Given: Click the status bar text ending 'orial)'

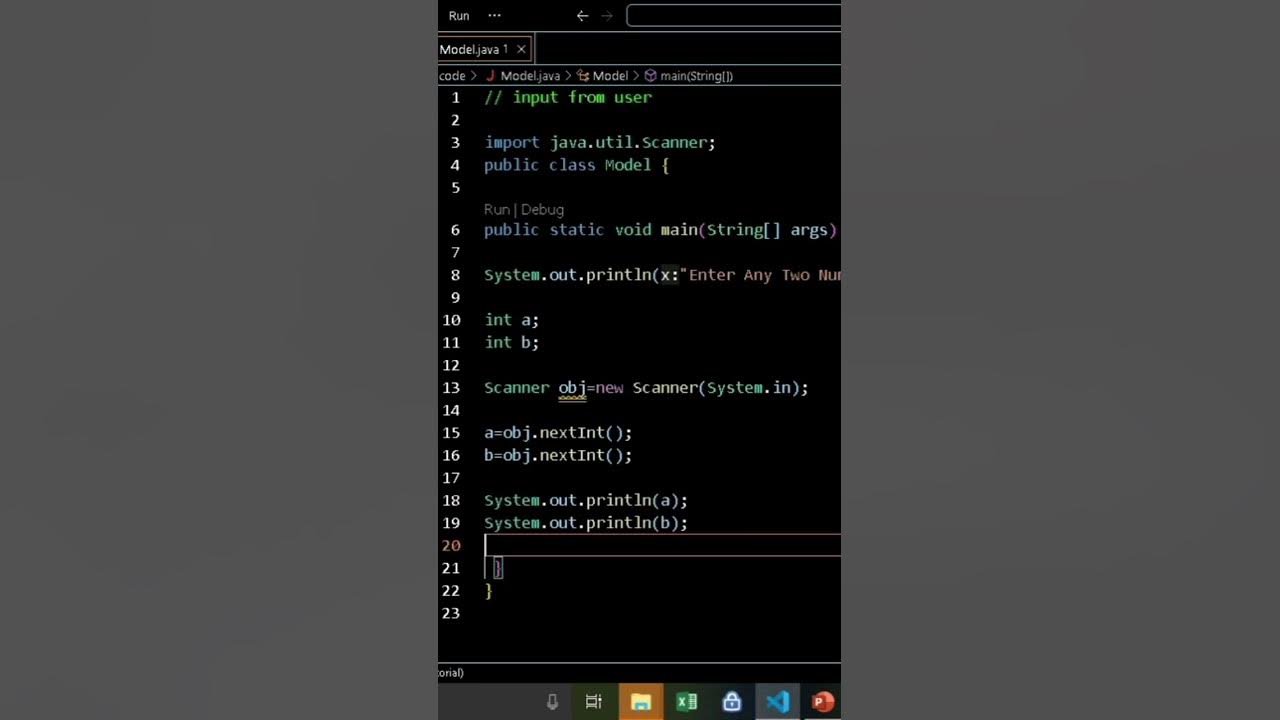Looking at the screenshot, I should pyautogui.click(x=451, y=672).
